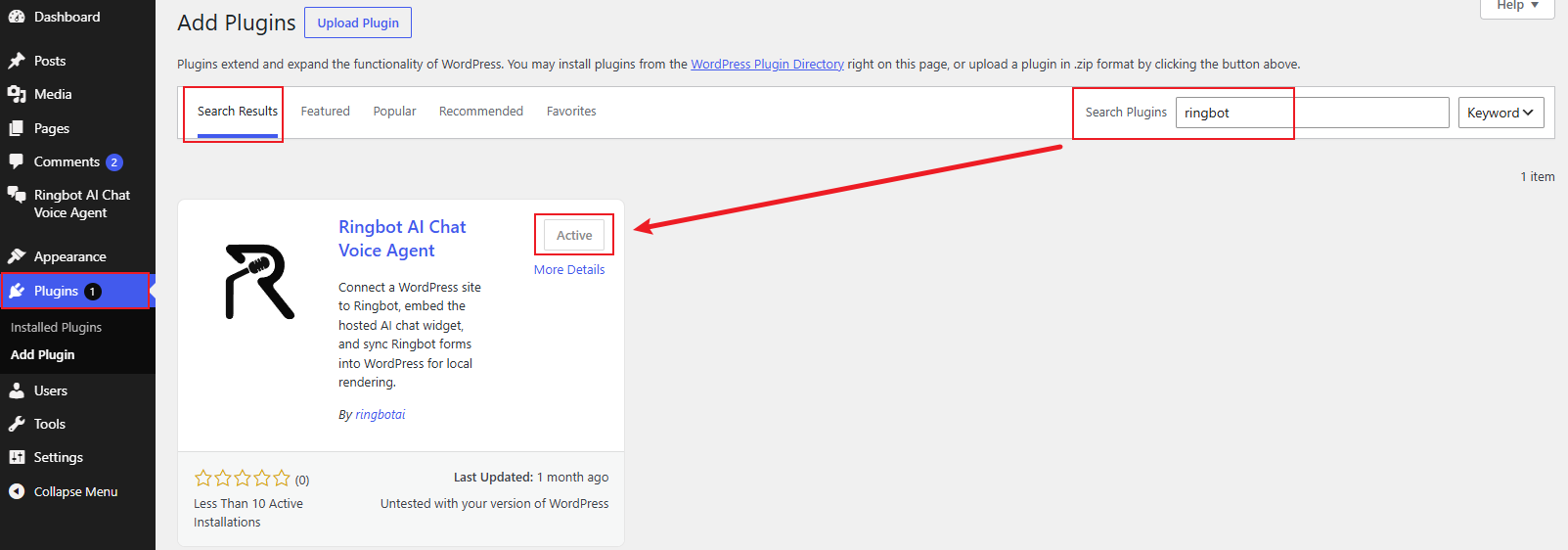This screenshot has width=1568, height=550.
Task: Switch to the Search Results tab
Action: click(238, 112)
